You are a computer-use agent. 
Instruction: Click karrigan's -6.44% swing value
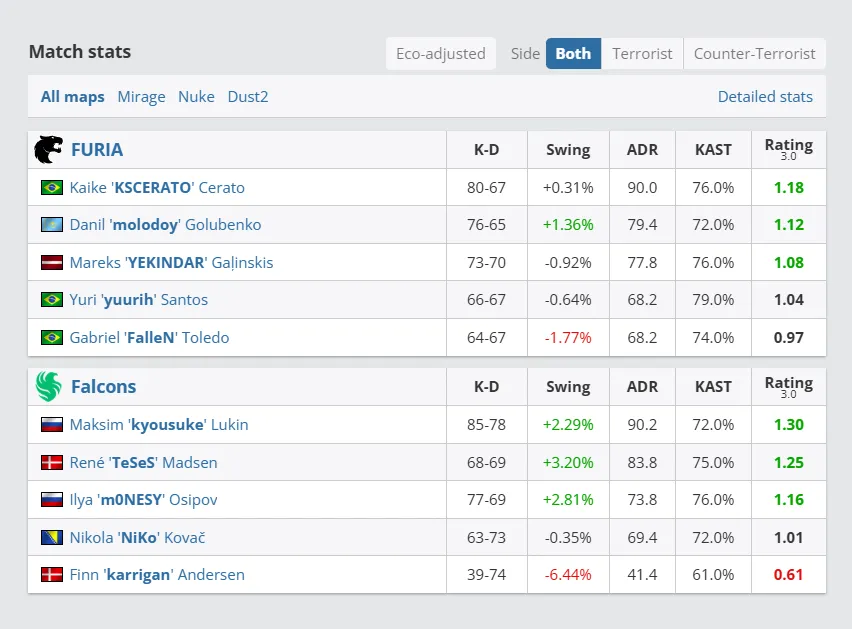568,574
